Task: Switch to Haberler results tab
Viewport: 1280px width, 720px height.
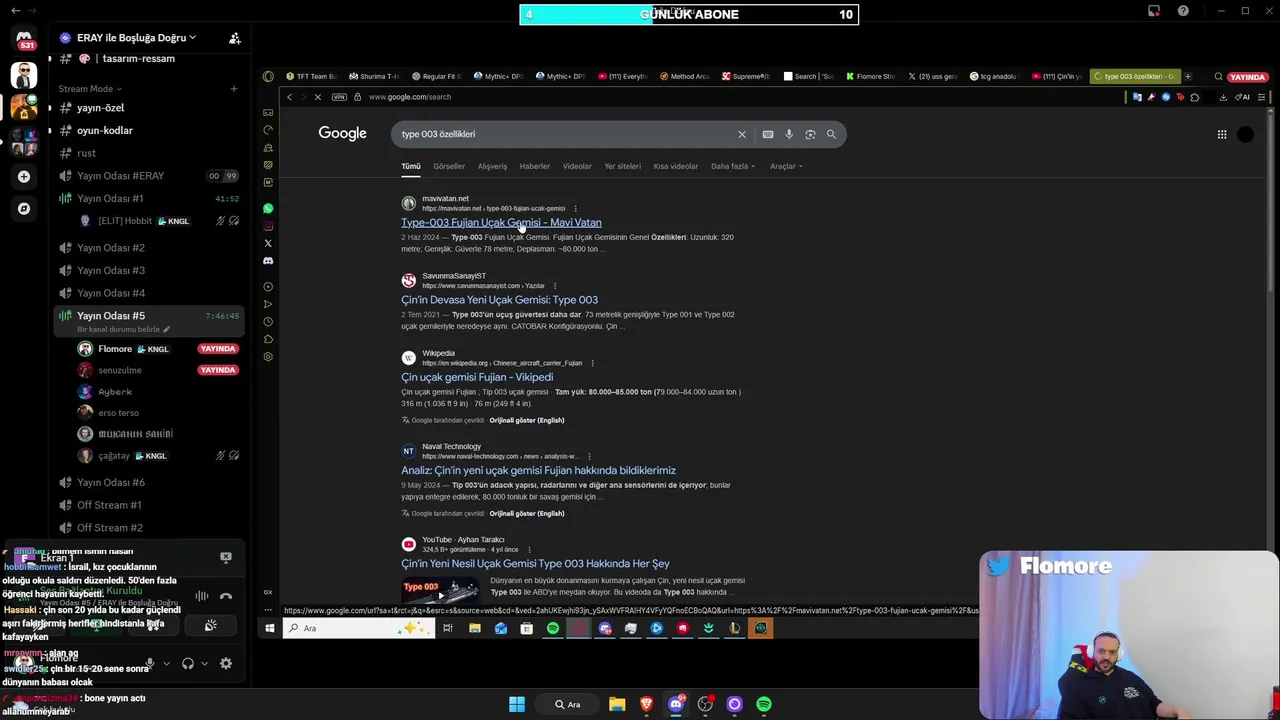Action: pos(535,166)
